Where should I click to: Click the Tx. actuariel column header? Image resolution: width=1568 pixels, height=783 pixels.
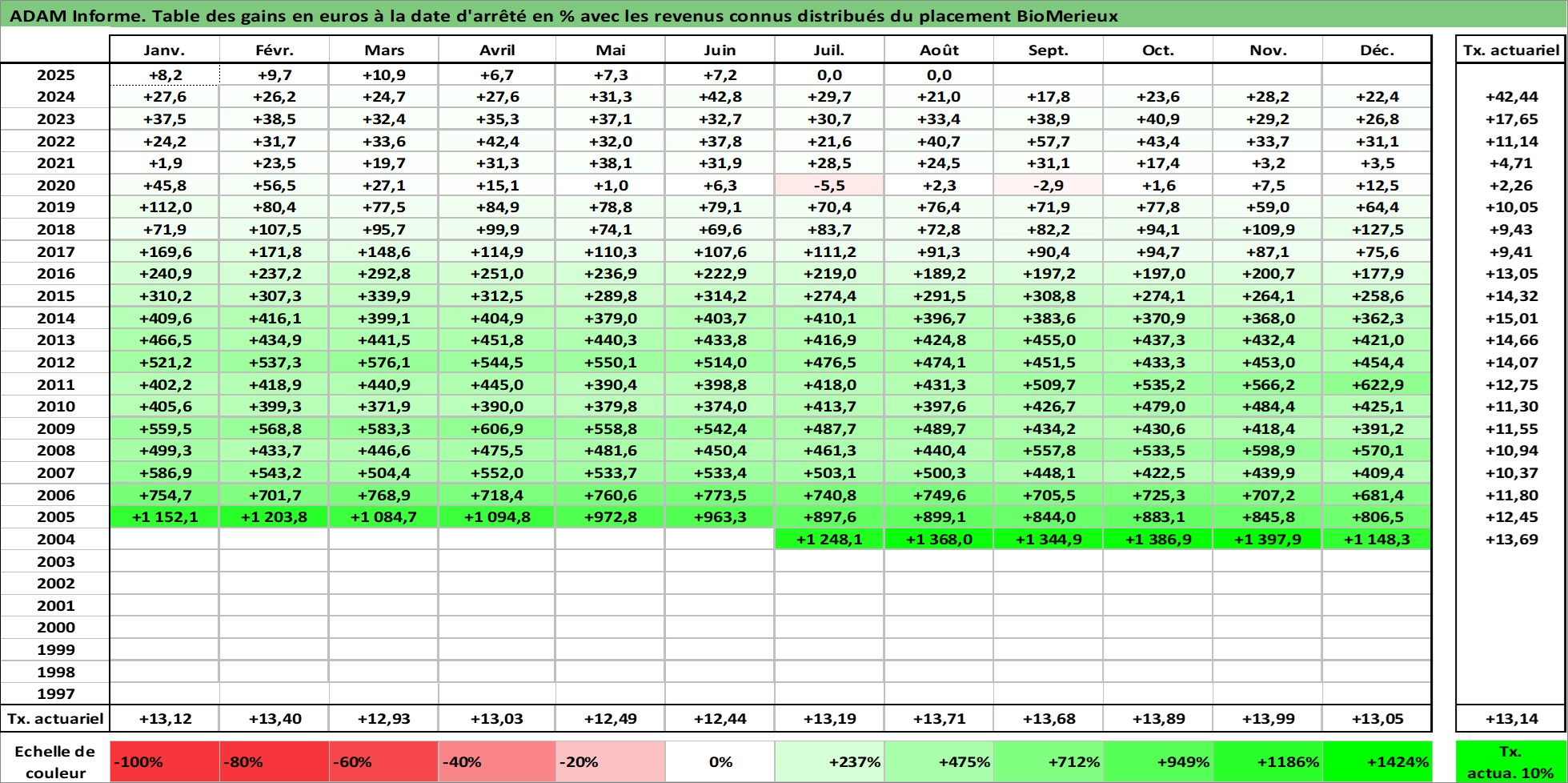[1510, 50]
